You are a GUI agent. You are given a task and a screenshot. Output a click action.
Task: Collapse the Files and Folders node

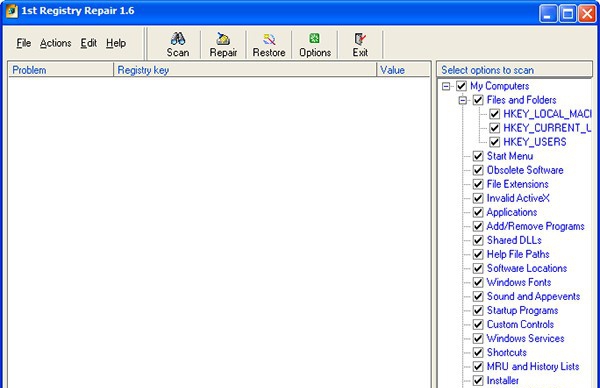463,100
